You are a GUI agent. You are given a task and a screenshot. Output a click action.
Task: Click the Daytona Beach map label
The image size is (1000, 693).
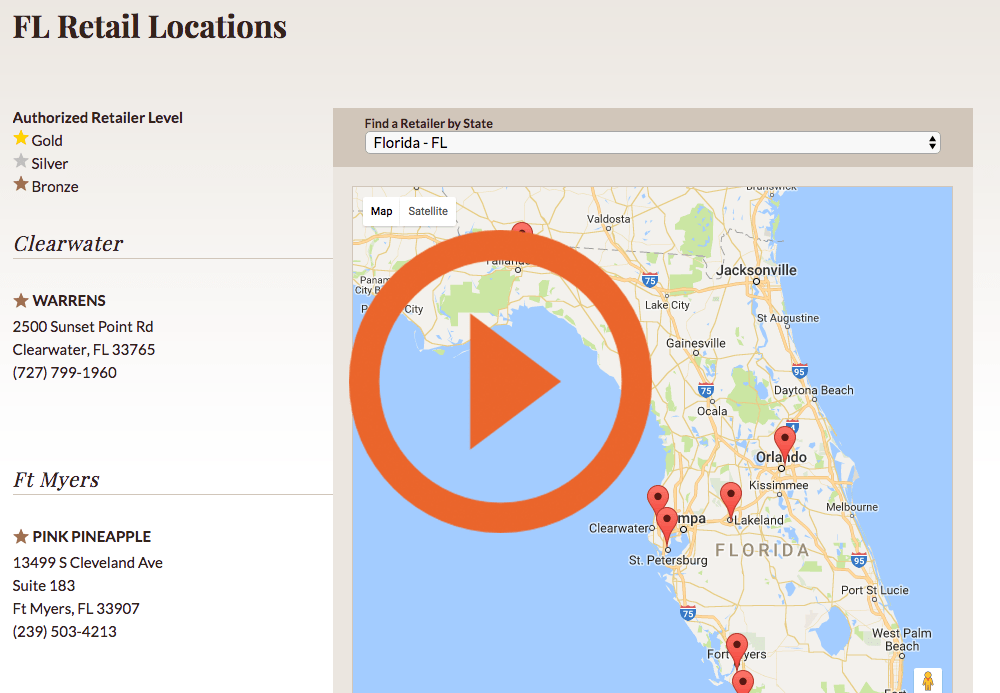click(814, 390)
